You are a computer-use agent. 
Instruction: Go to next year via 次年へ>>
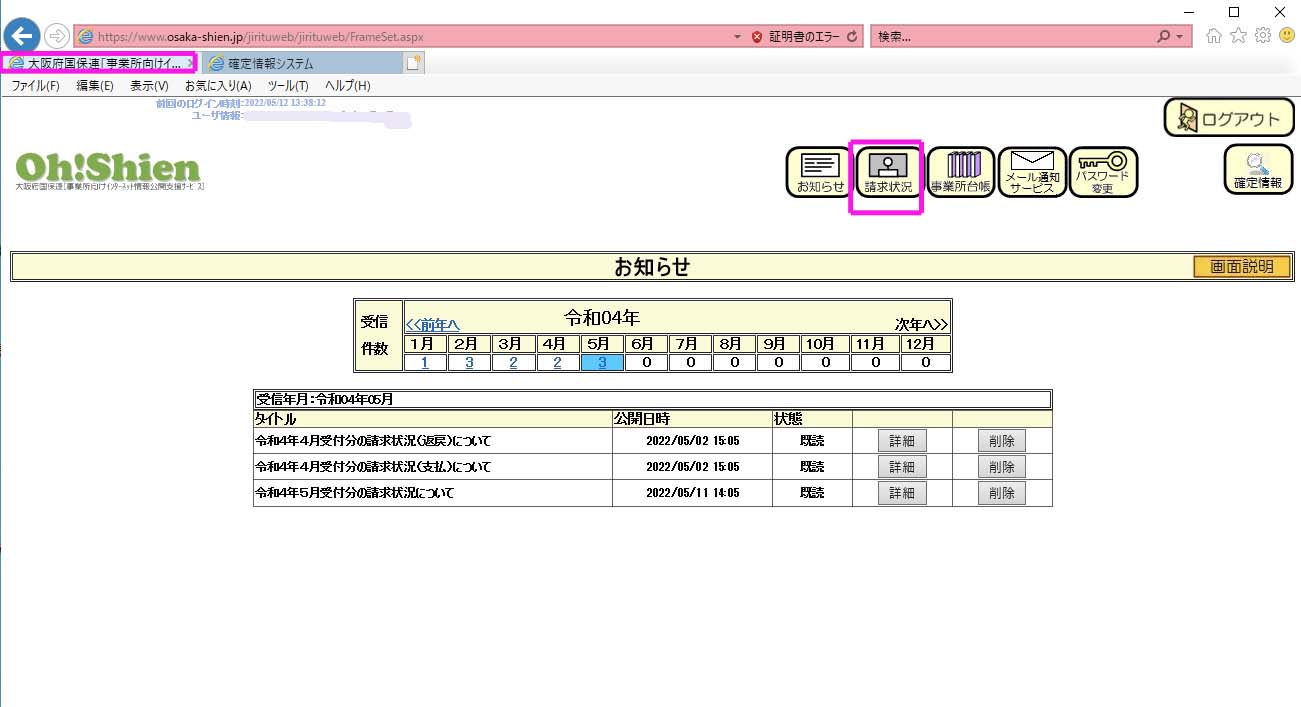point(921,324)
